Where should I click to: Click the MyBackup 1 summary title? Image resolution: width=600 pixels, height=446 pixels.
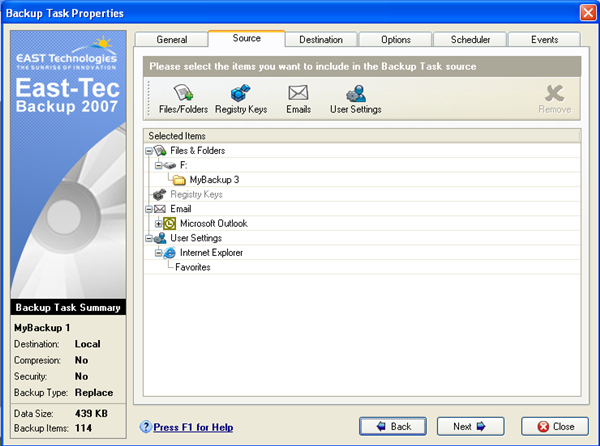click(x=42, y=328)
